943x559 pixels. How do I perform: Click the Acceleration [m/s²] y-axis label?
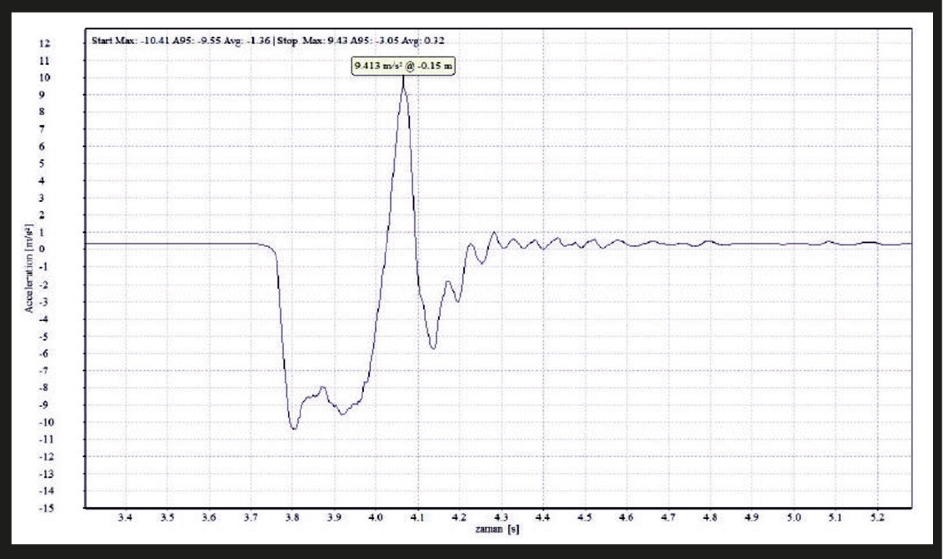pos(28,268)
